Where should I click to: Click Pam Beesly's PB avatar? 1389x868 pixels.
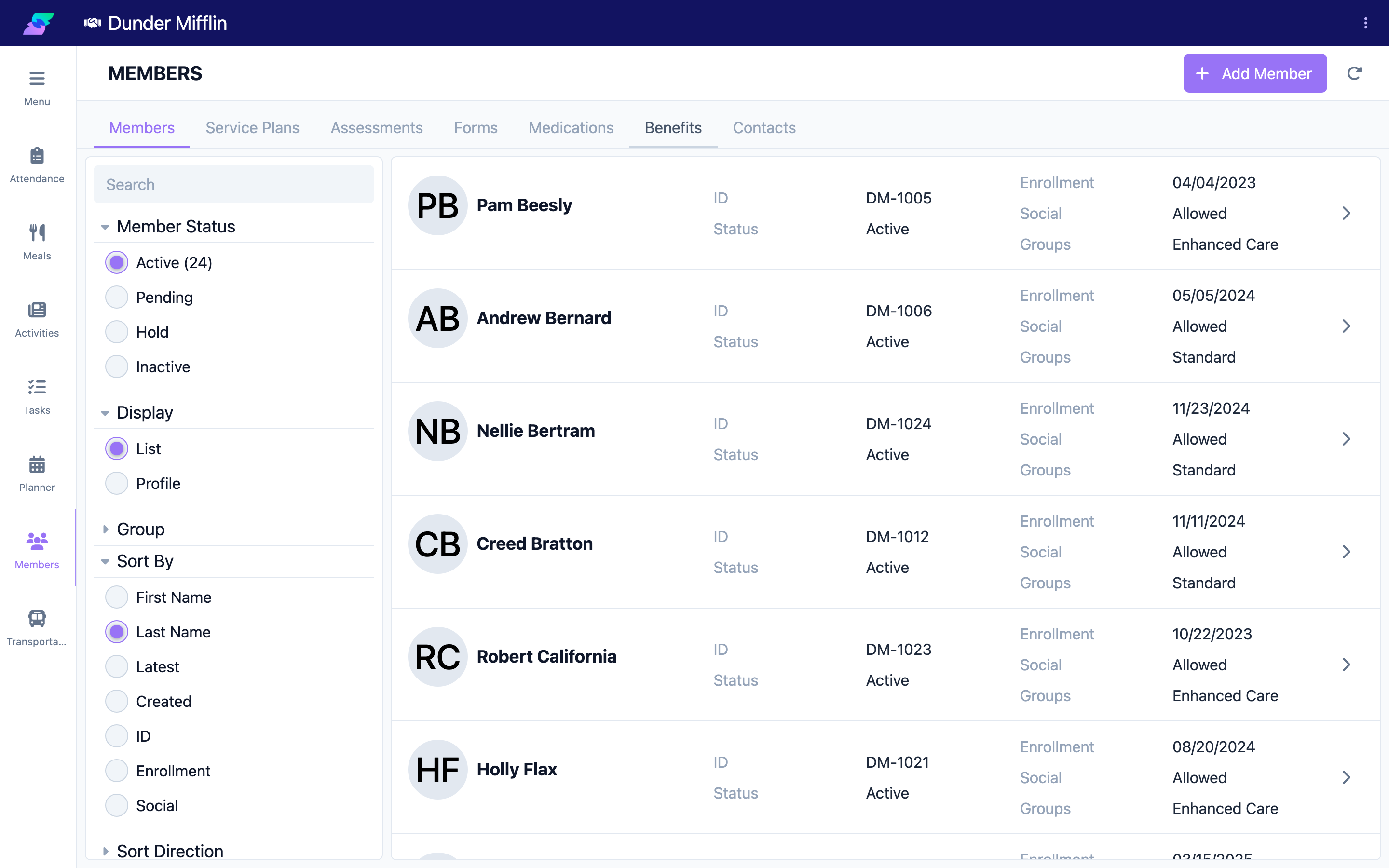(437, 205)
